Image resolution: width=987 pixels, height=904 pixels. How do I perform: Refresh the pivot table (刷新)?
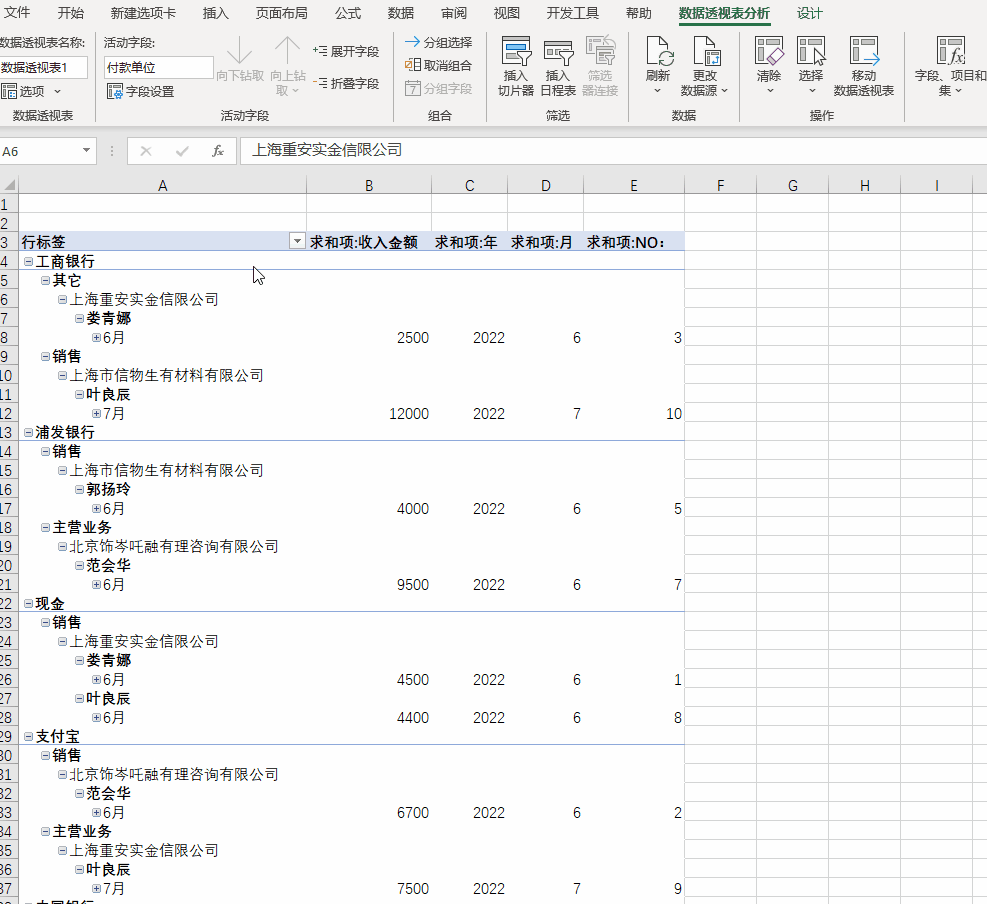point(658,66)
